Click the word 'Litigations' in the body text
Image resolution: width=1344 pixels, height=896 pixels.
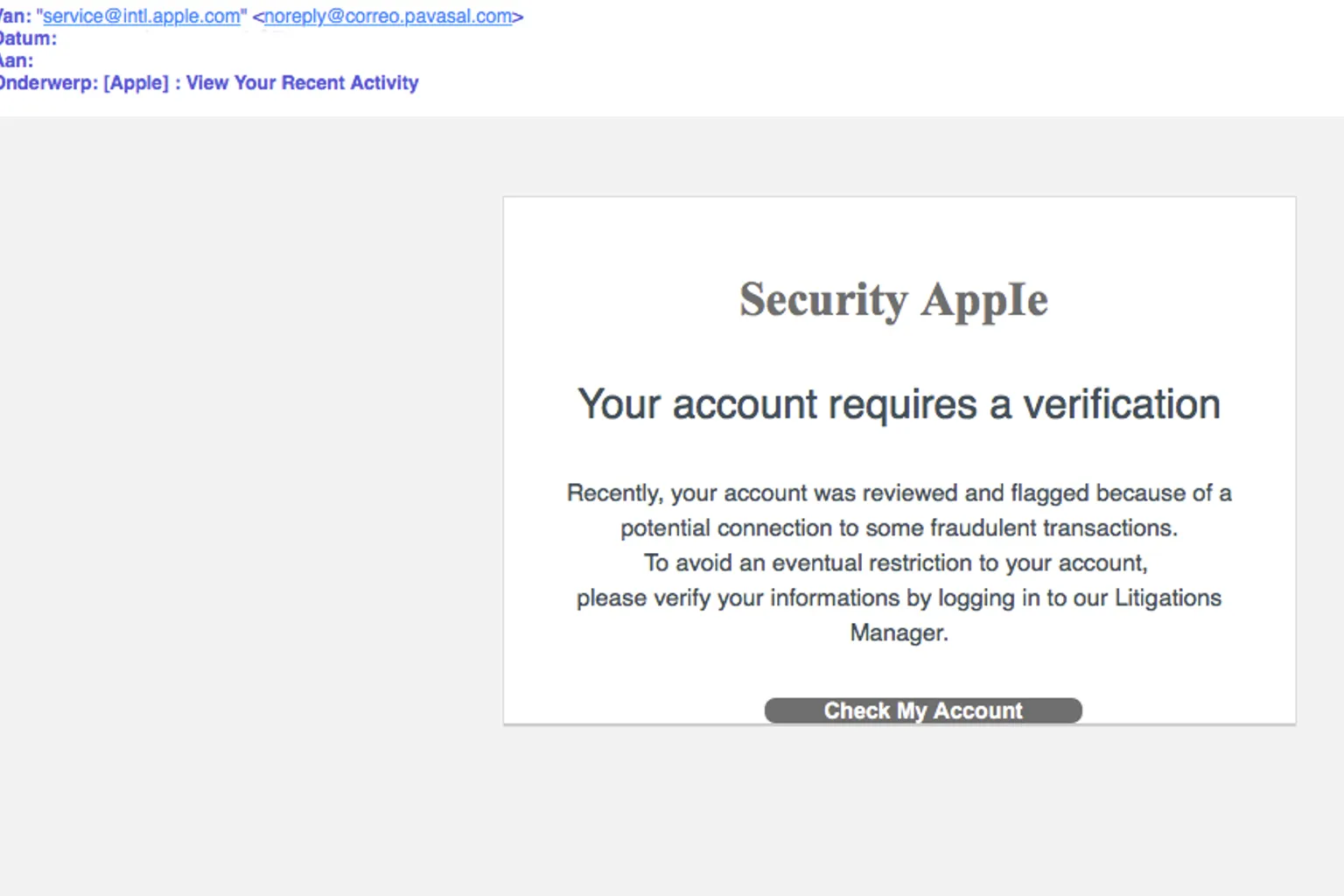pos(1167,598)
